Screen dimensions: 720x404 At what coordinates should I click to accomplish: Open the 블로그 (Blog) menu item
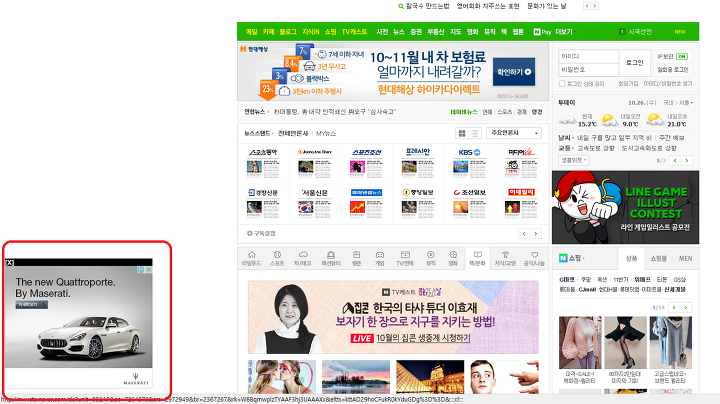click(x=288, y=32)
